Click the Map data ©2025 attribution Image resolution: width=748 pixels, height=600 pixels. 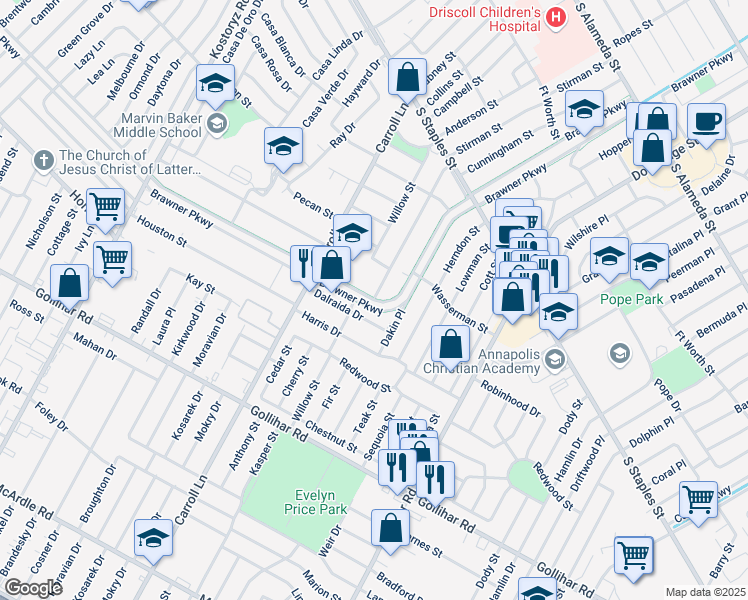(x=705, y=593)
